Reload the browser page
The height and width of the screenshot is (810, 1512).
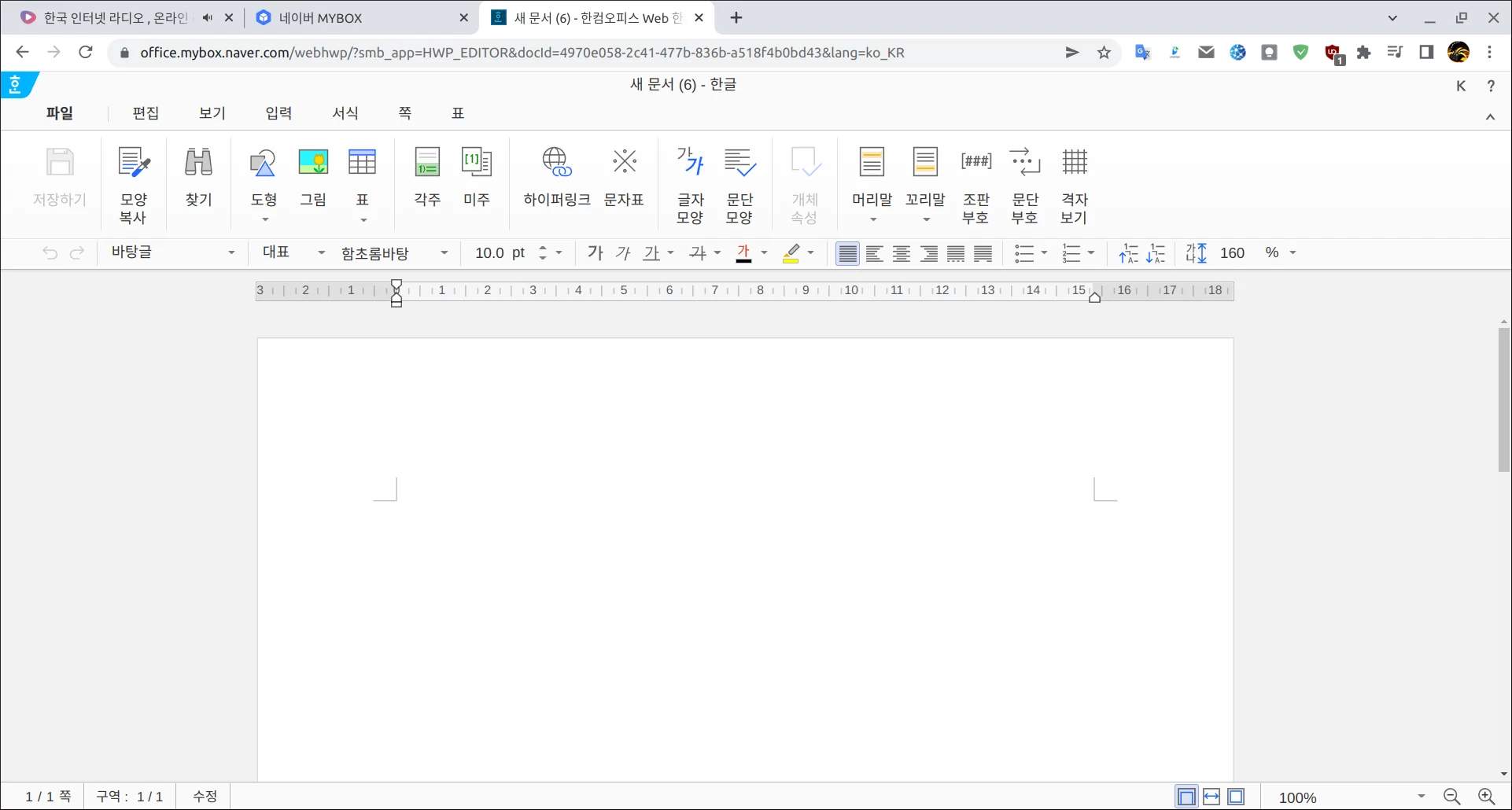pos(86,53)
